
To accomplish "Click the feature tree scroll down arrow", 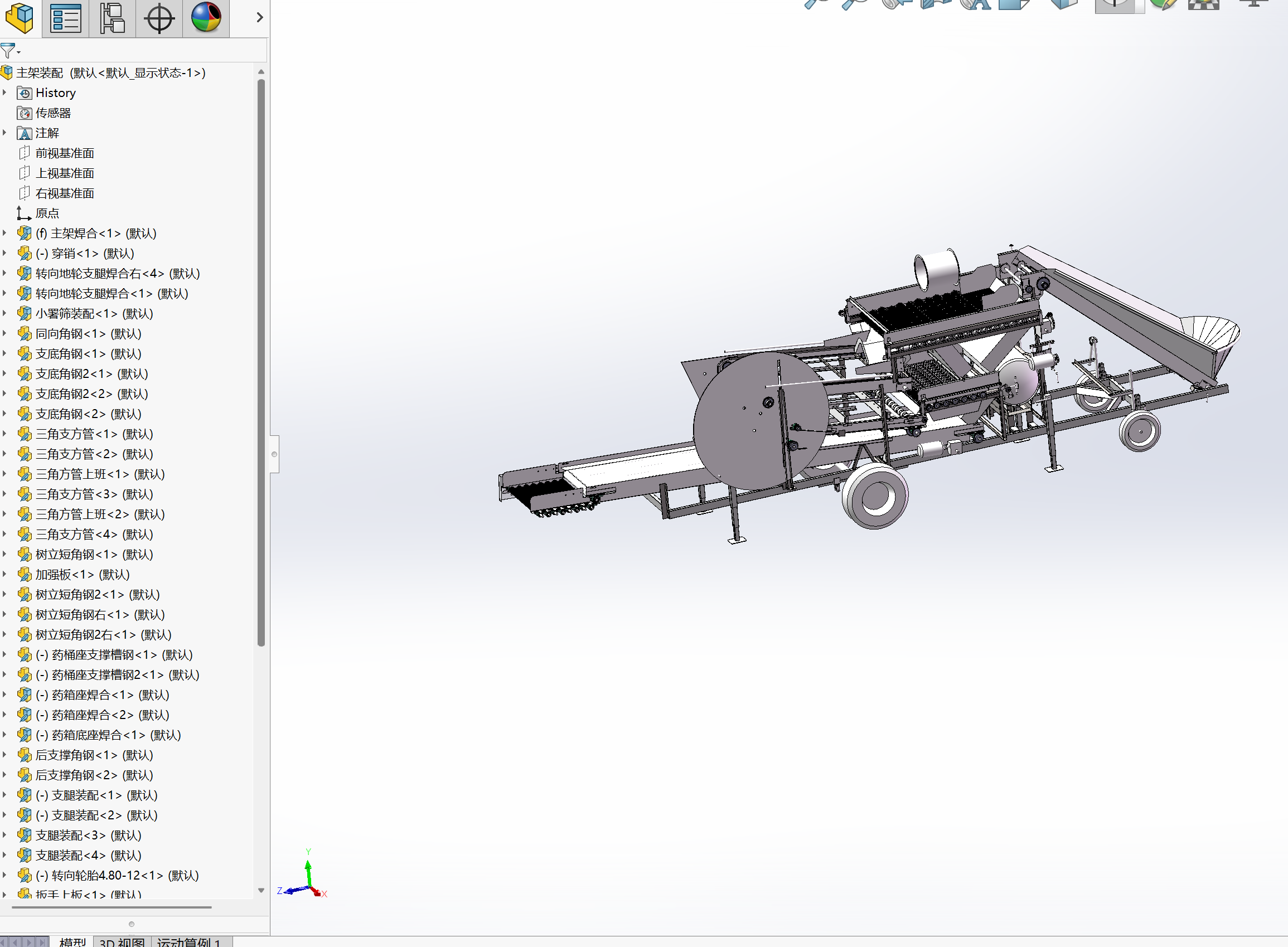I will pyautogui.click(x=261, y=890).
